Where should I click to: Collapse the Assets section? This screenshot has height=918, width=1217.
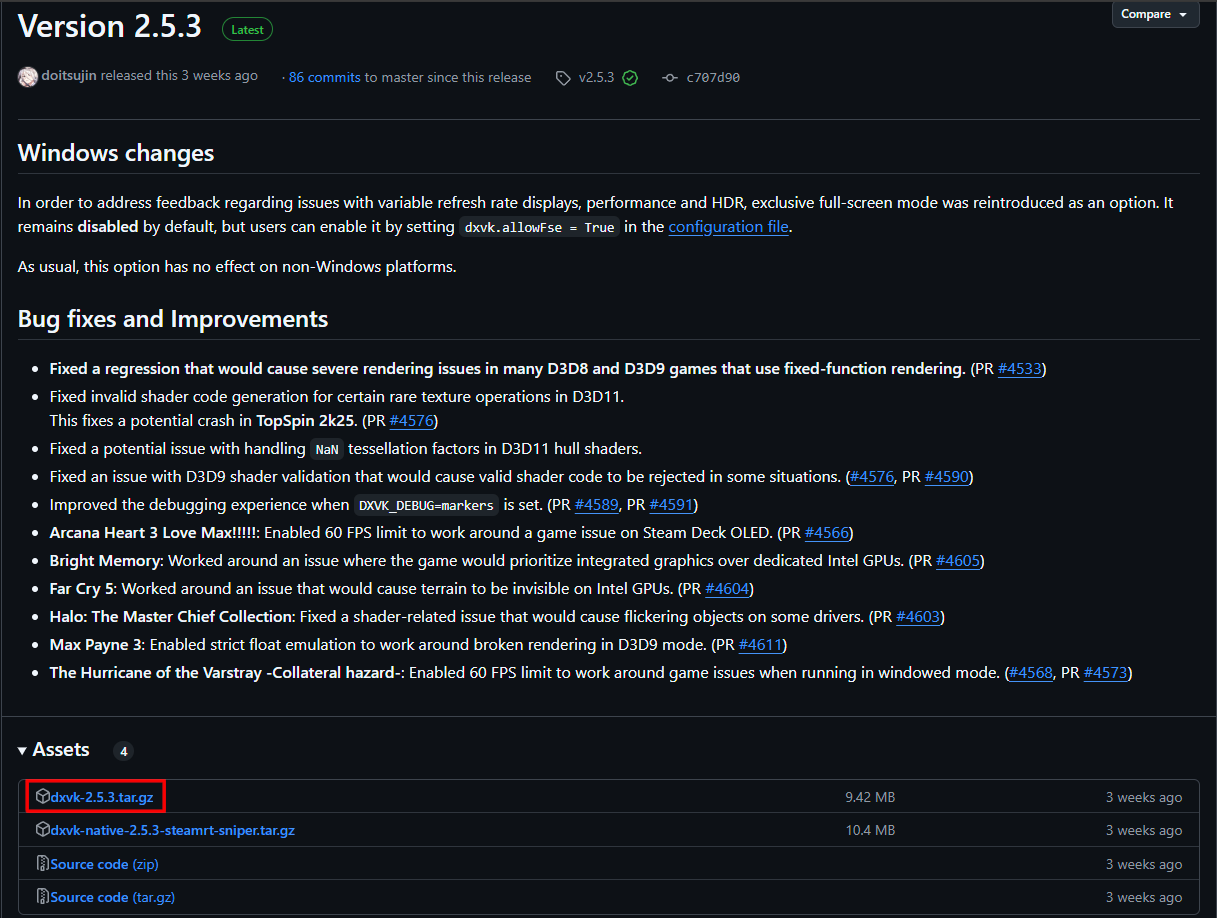pyautogui.click(x=23, y=750)
